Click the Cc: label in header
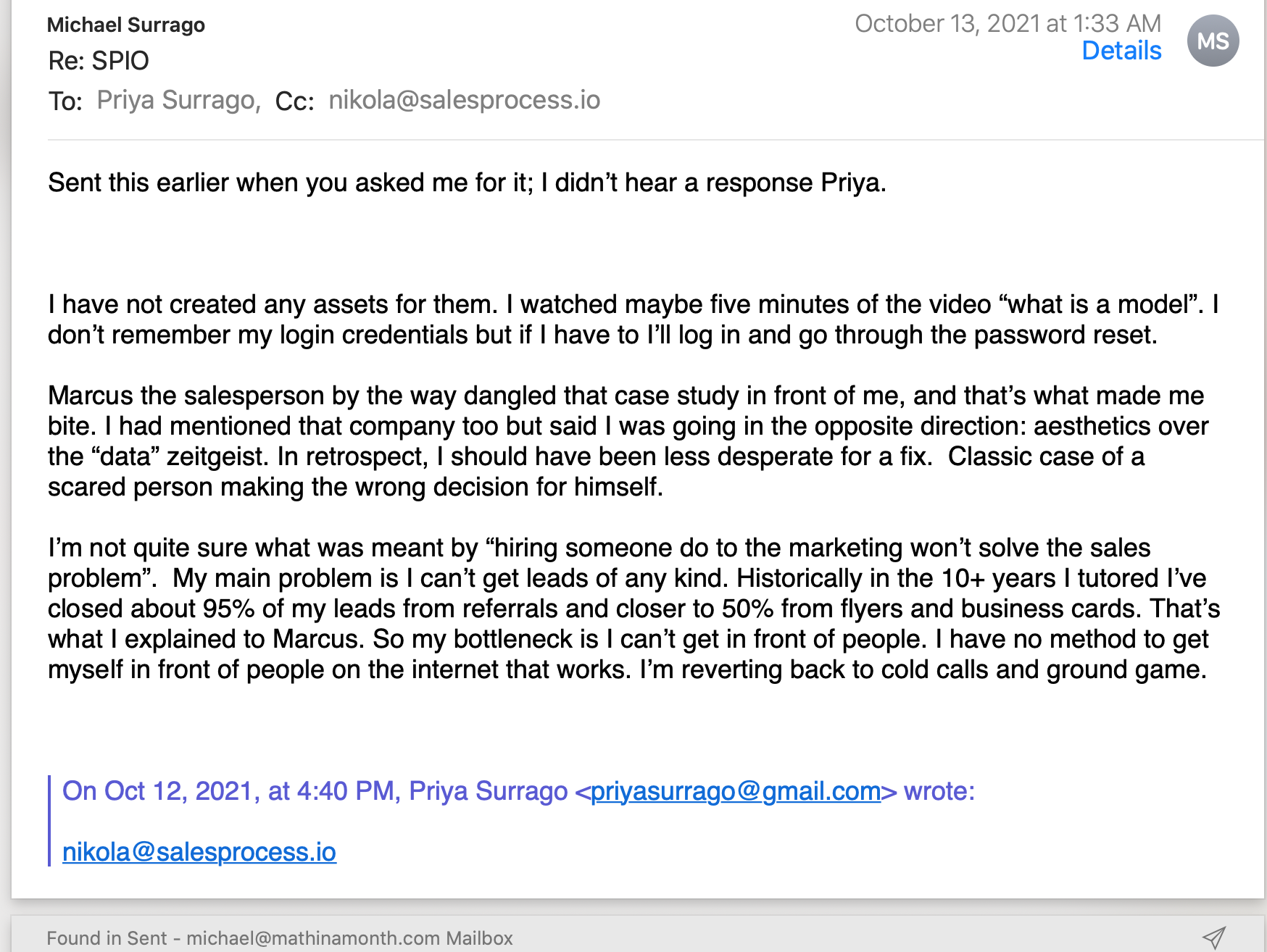This screenshot has height=952, width=1267. point(294,101)
